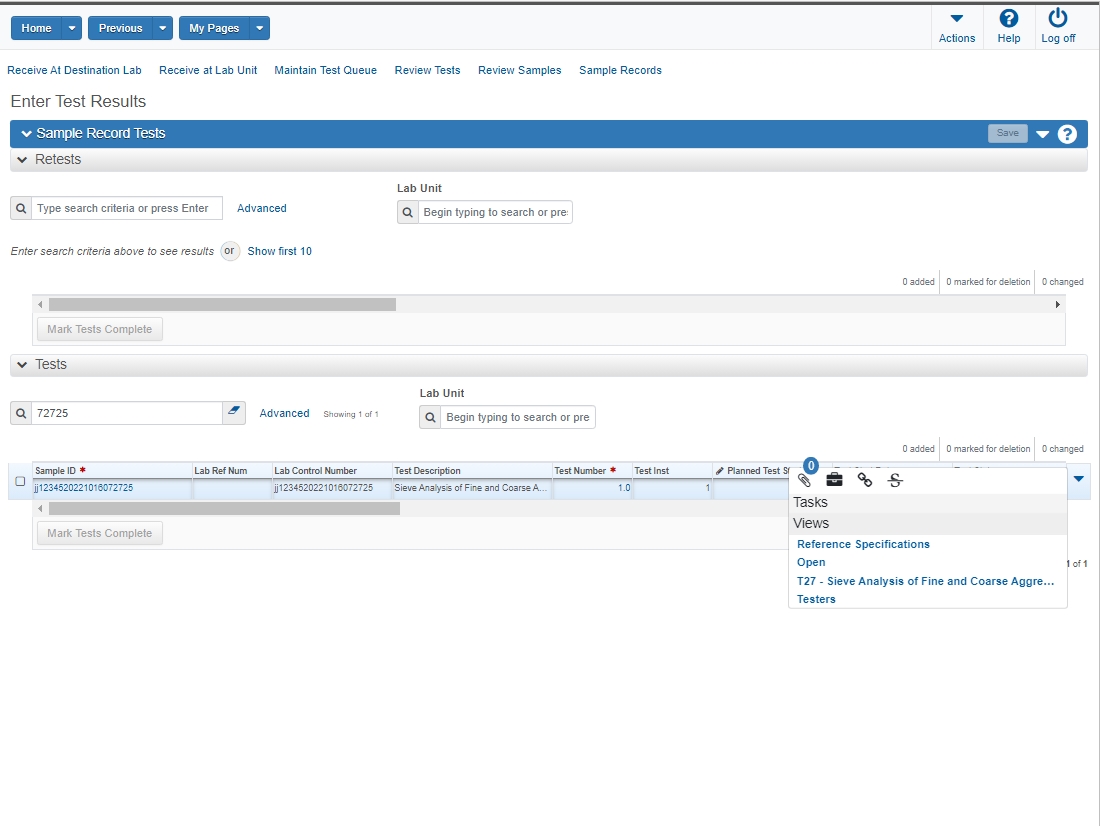Click the left arrow of the Tests scrollbar
This screenshot has width=1100, height=826.
pyautogui.click(x=40, y=509)
